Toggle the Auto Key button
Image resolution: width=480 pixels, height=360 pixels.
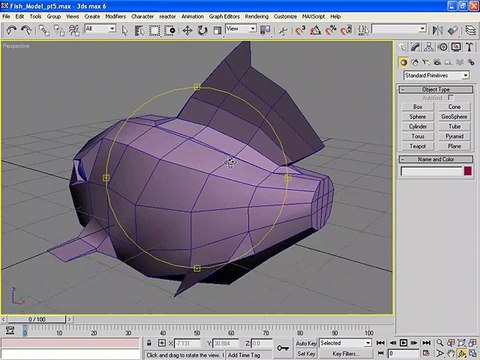point(306,343)
